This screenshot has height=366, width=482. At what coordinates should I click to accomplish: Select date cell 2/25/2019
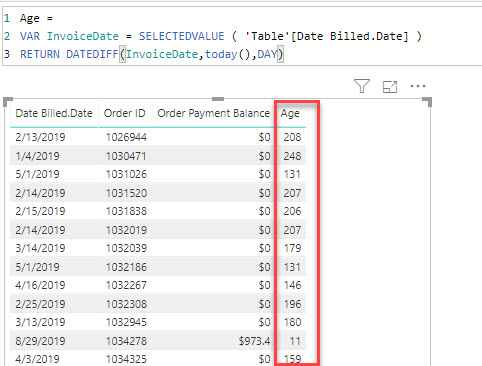[x=40, y=304]
